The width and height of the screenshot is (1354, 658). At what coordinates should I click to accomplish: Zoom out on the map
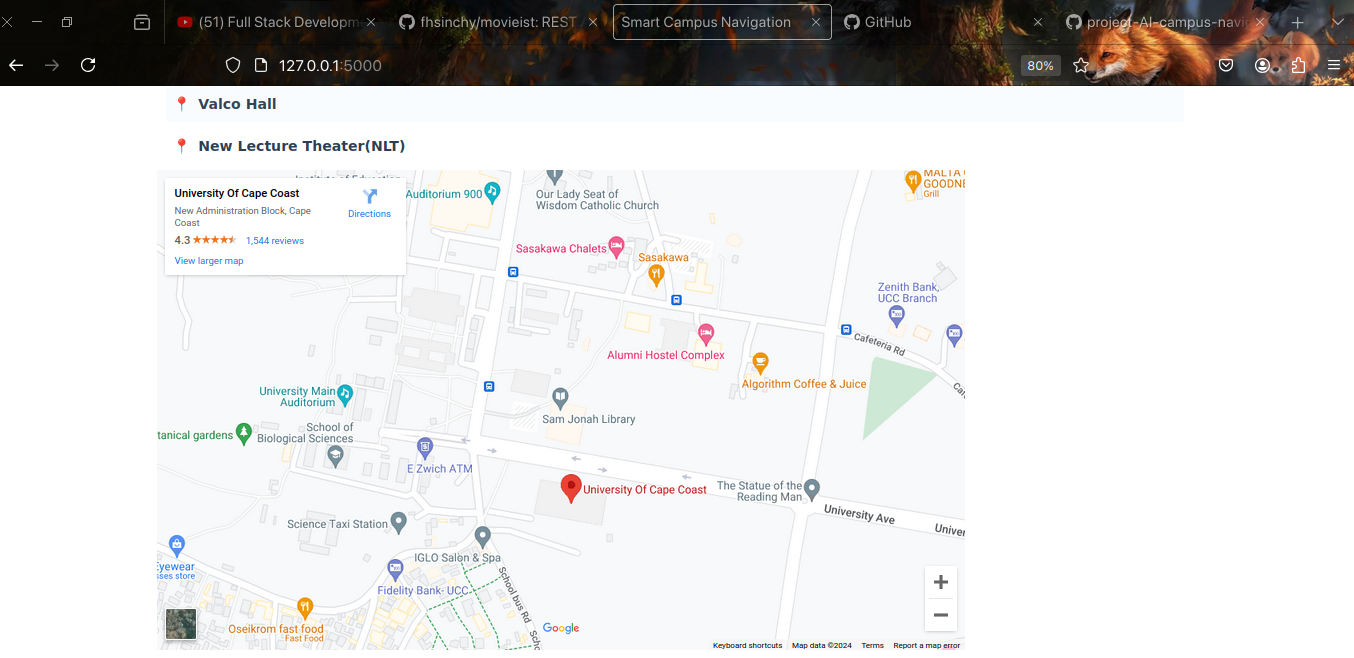point(940,615)
